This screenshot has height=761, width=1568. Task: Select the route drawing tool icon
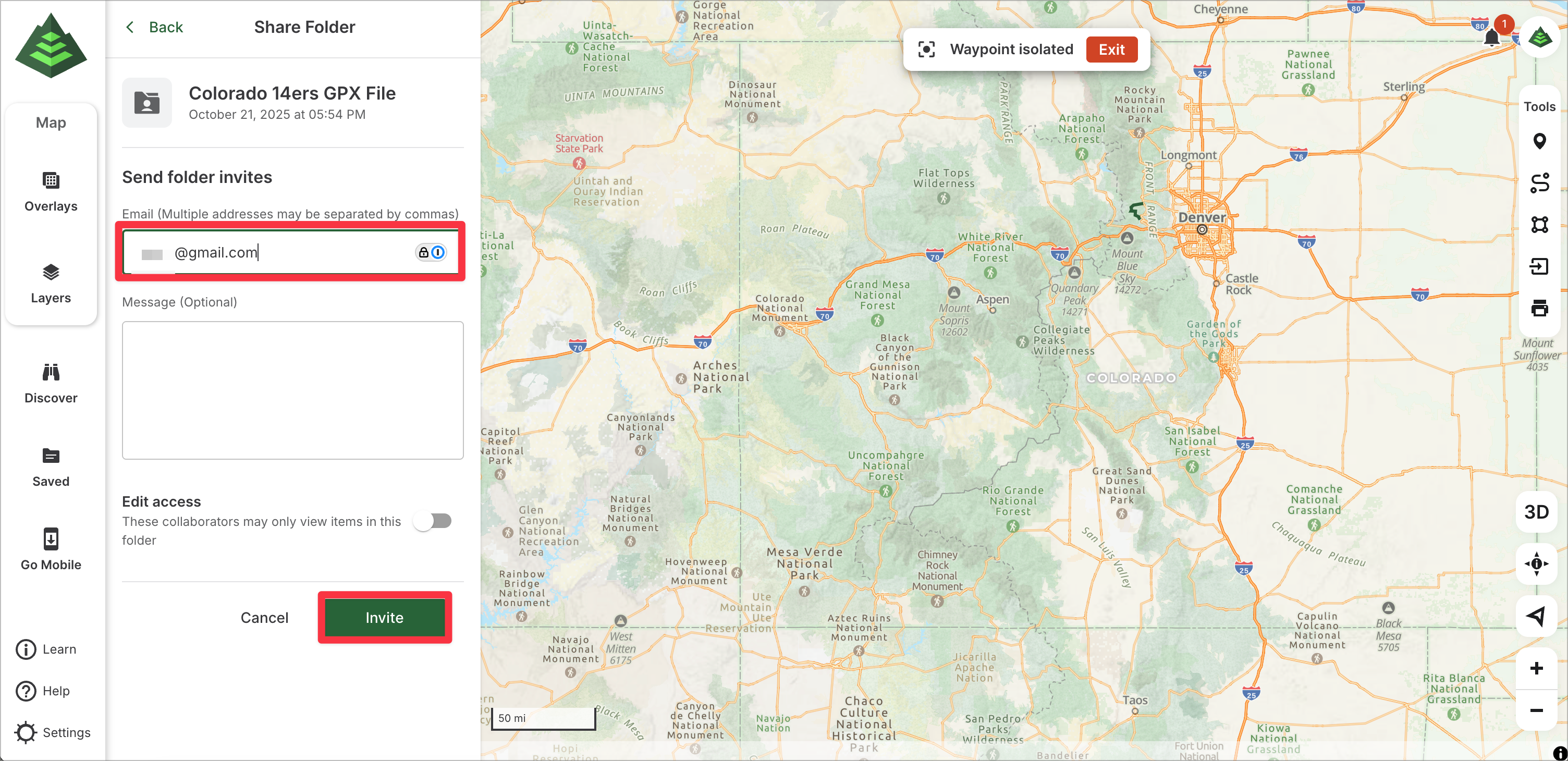coord(1539,183)
